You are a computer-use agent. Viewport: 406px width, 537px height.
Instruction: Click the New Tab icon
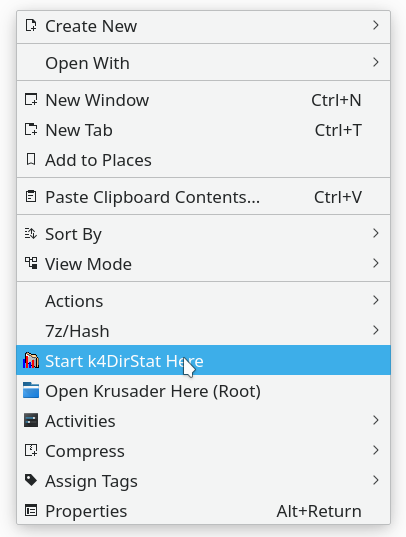click(x=31, y=130)
